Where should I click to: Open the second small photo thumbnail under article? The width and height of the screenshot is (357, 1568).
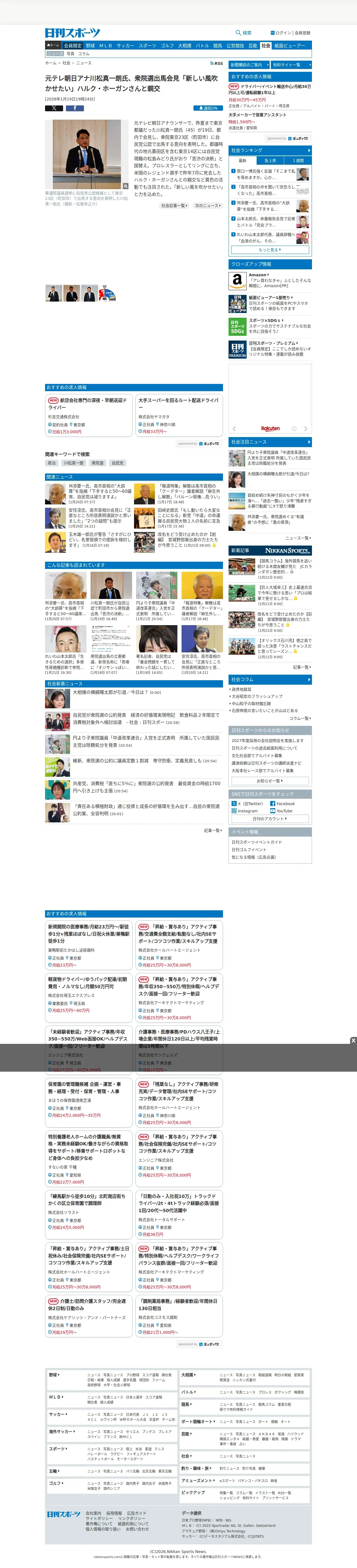click(71, 294)
